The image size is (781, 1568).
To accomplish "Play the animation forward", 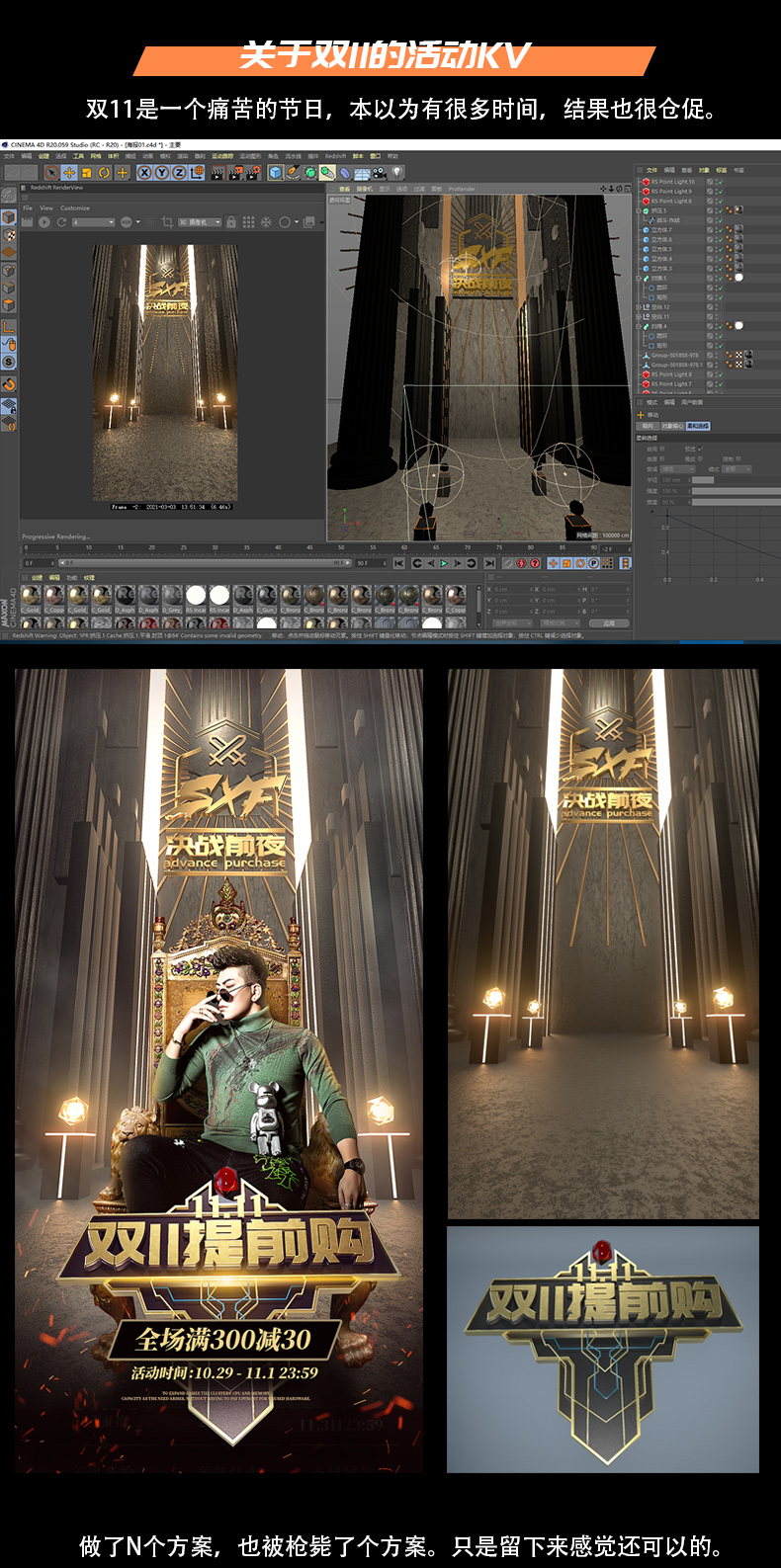I will pyautogui.click(x=444, y=563).
